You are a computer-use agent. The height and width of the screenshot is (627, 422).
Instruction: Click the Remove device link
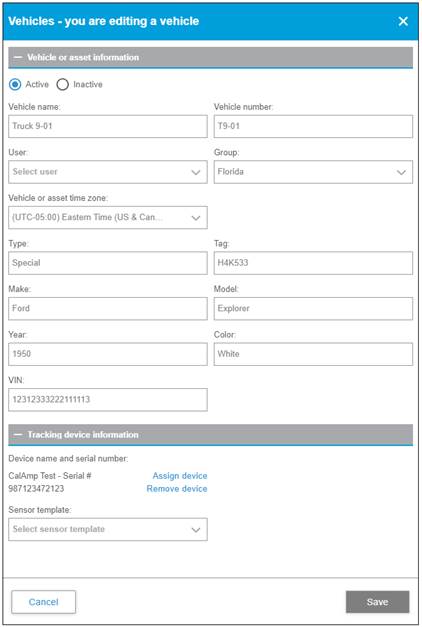click(x=177, y=489)
